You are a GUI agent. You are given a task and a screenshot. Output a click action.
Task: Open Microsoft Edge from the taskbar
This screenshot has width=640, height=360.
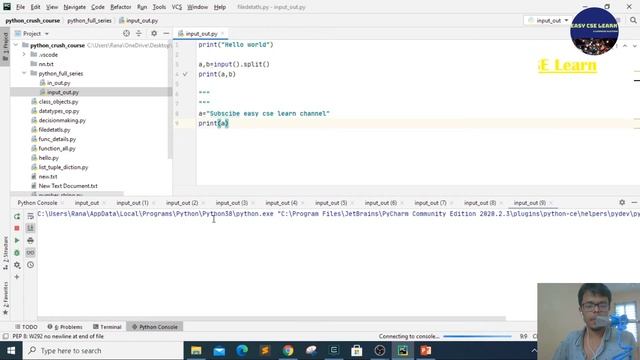click(242, 351)
